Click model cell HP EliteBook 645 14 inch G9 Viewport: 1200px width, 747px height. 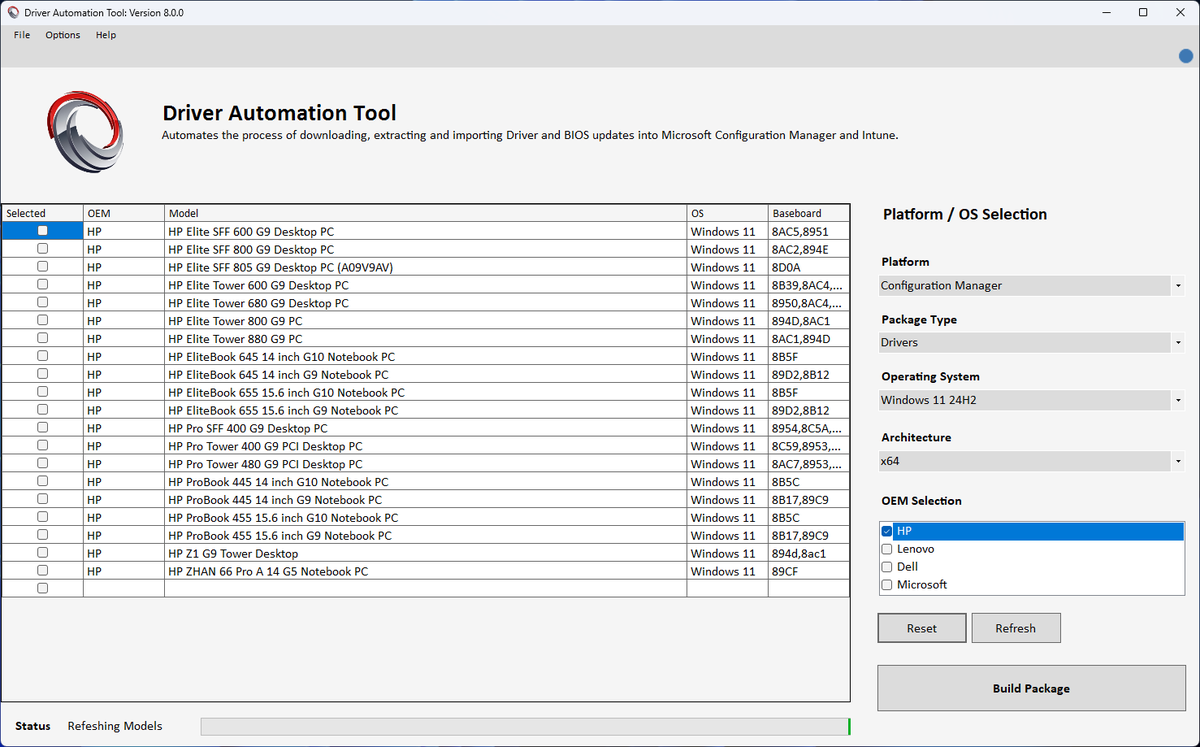point(425,374)
